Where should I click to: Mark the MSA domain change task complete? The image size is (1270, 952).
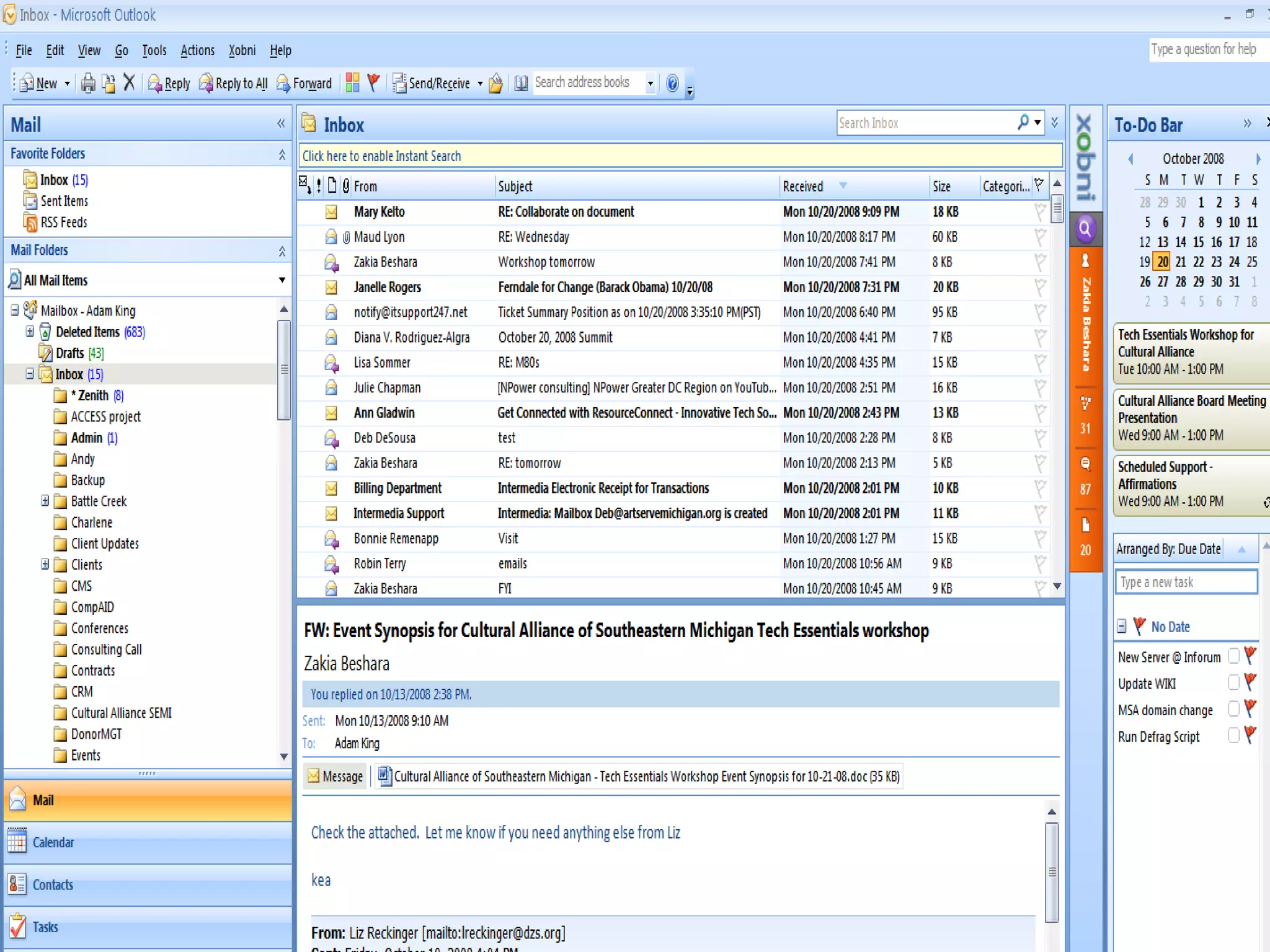pos(1233,710)
